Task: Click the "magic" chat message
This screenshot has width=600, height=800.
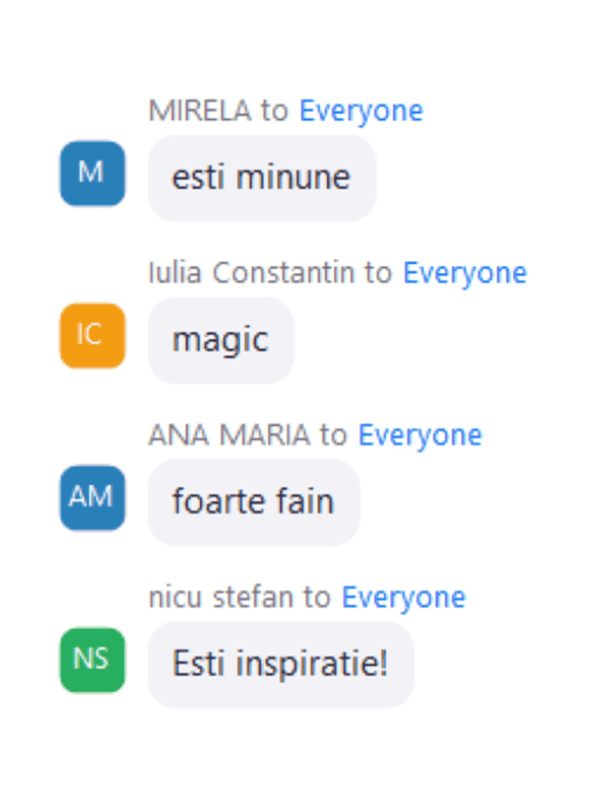Action: click(x=221, y=340)
